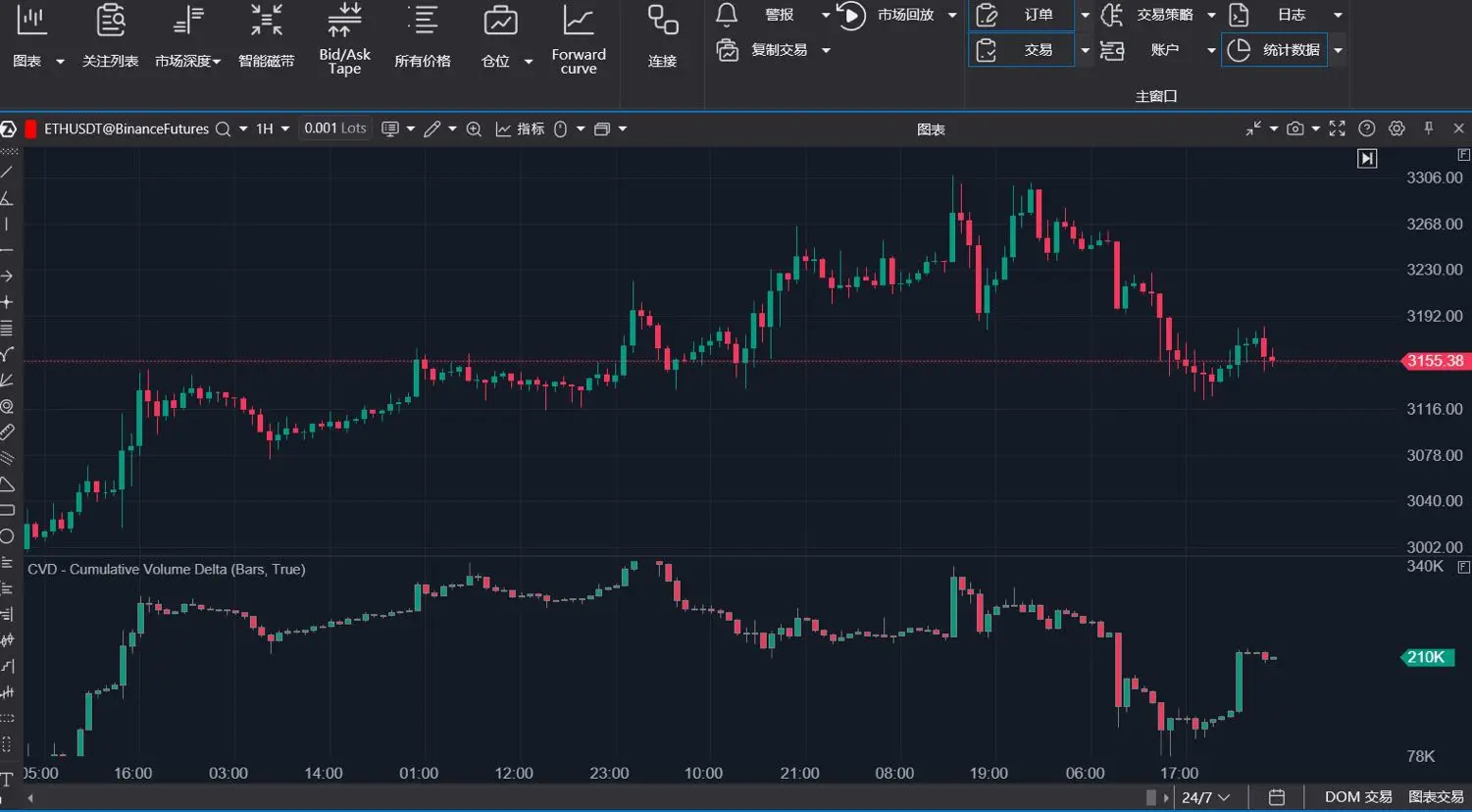Click the ETHUSDT@BinanceFutures symbol field
The height and width of the screenshot is (812, 1472).
[x=127, y=128]
